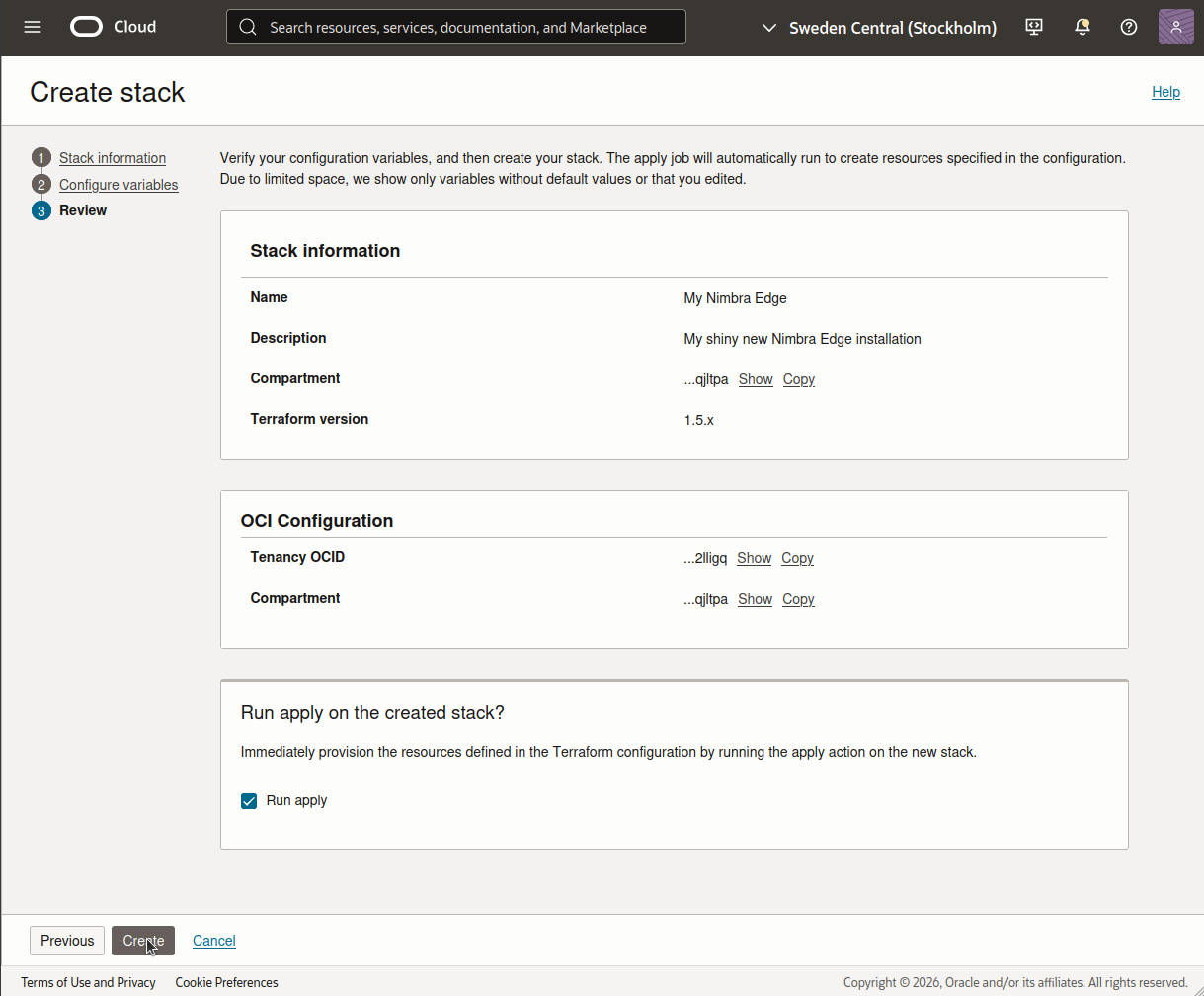Click the 'Tenancy OCID' label
The image size is (1204, 996).
[x=297, y=557]
